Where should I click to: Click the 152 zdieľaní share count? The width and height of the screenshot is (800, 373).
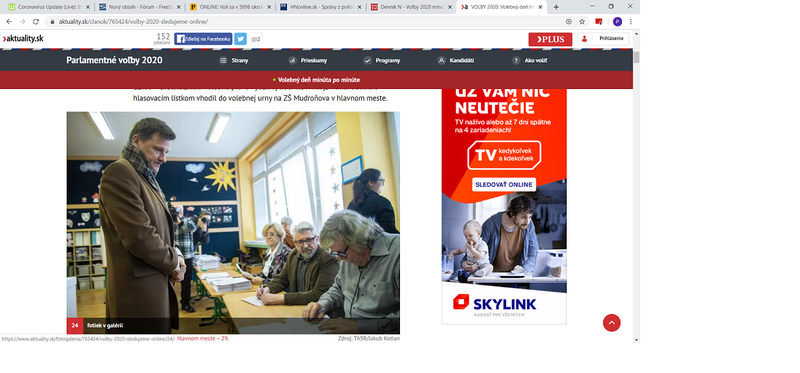(x=163, y=39)
